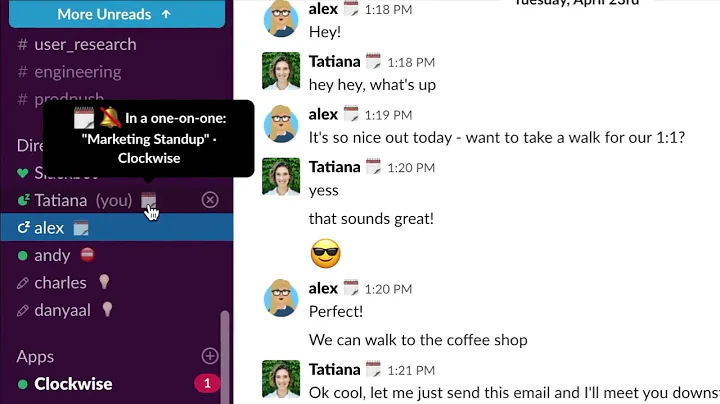Click the lightbulb status icon beside danyaal
This screenshot has height=404, width=720.
point(106,310)
